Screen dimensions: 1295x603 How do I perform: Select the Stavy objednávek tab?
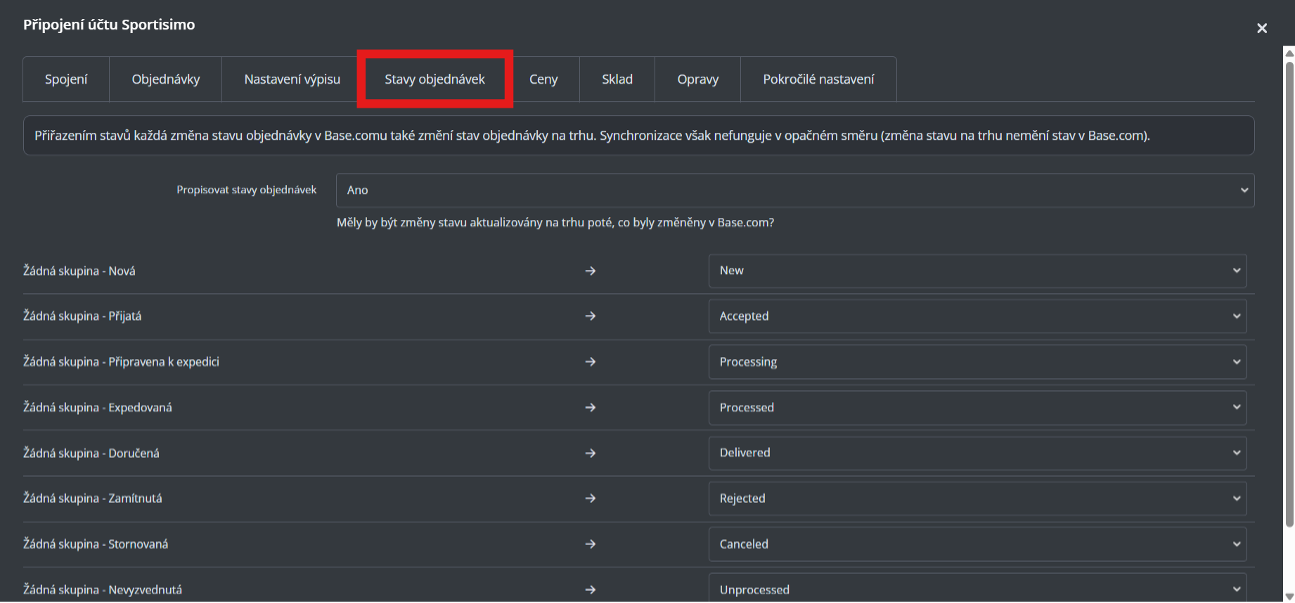pos(435,79)
